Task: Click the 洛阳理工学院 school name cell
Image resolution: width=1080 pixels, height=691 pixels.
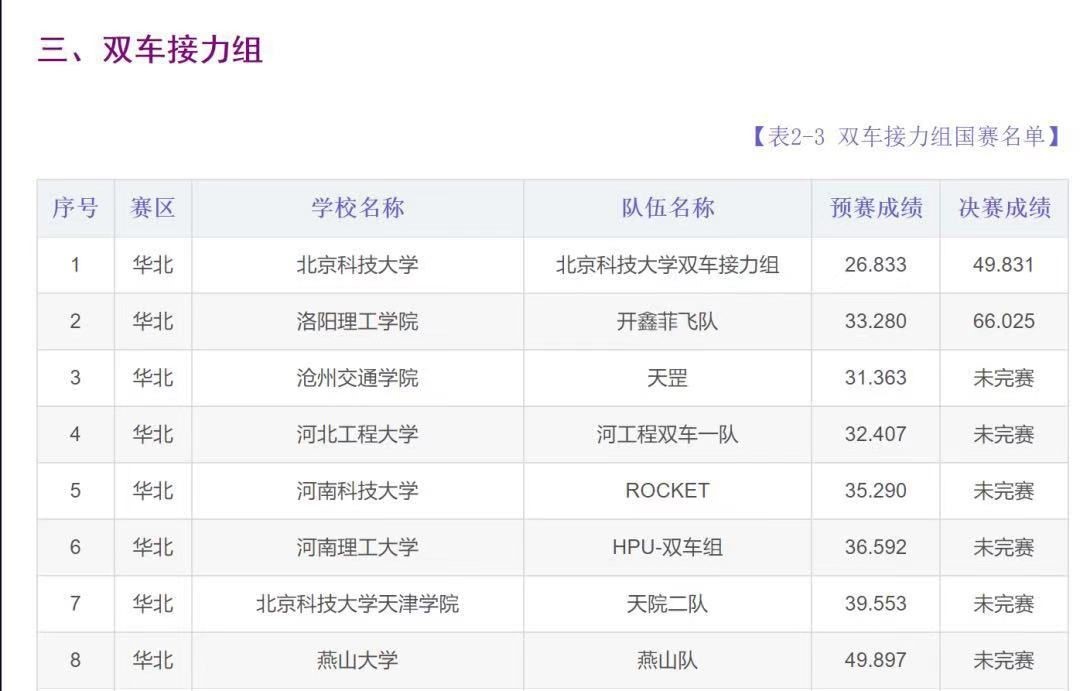Action: point(357,322)
